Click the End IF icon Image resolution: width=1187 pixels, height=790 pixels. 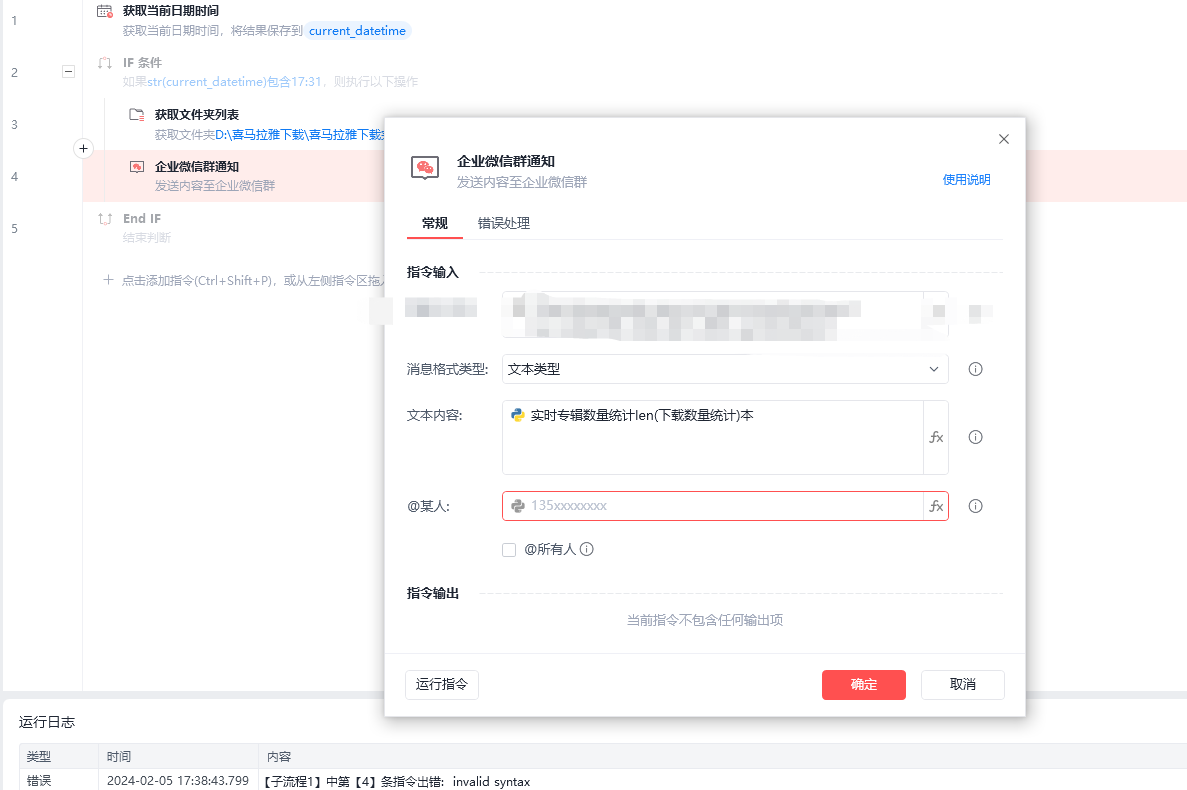(104, 219)
